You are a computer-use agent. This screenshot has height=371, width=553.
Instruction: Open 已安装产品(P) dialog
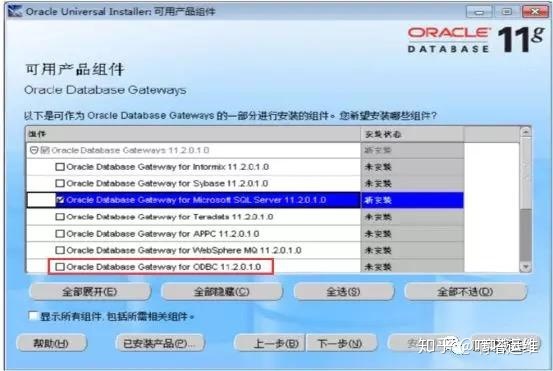coord(159,343)
